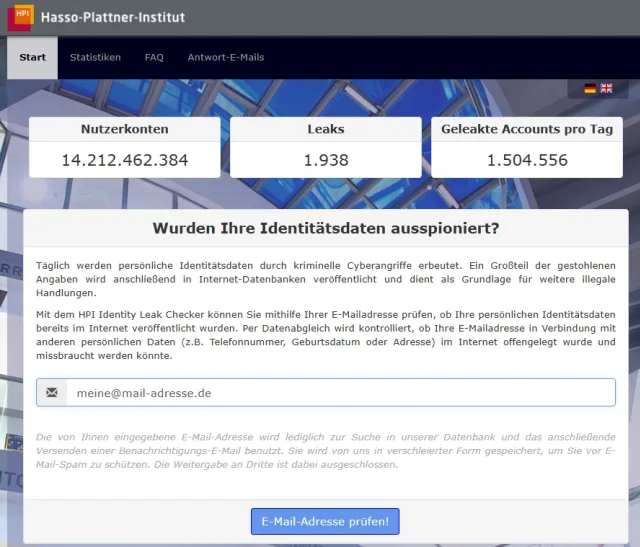Screen dimensions: 640x547
Task: Click the Wurden Ihre Identitätsdaten ausspioniert? heading
Action: tap(326, 228)
